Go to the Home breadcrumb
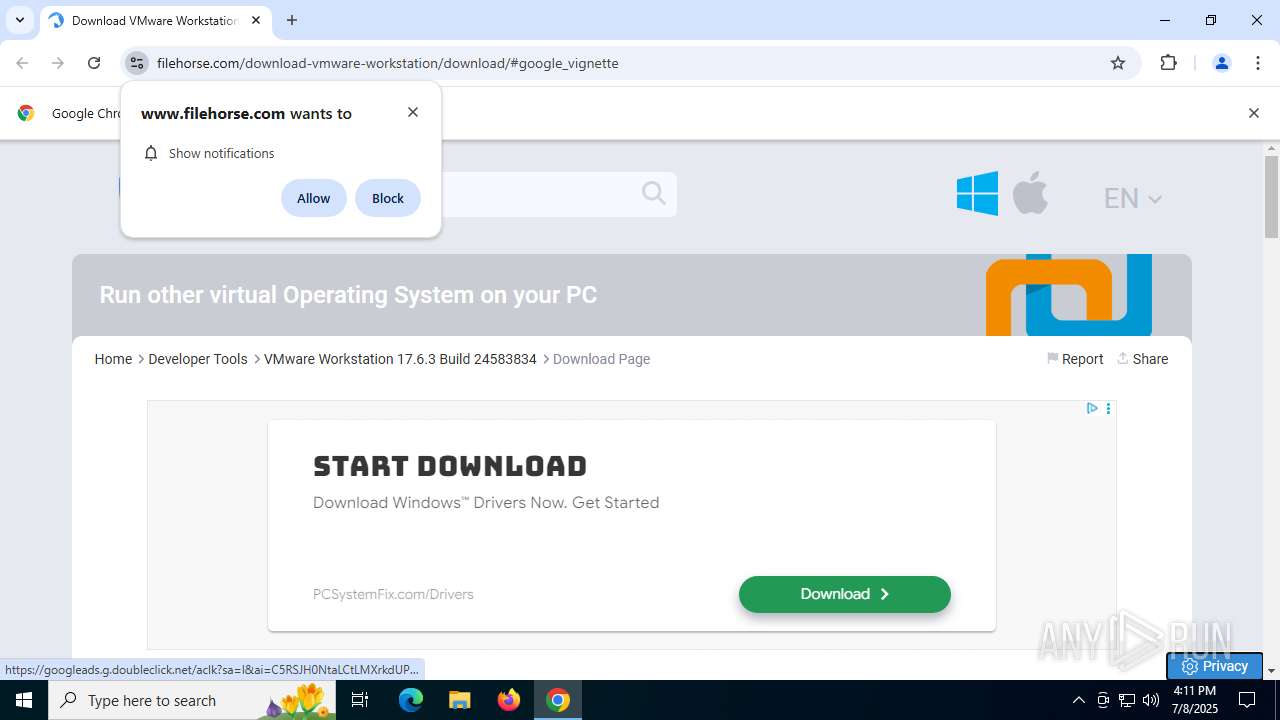The height and width of the screenshot is (720, 1280). click(x=113, y=359)
